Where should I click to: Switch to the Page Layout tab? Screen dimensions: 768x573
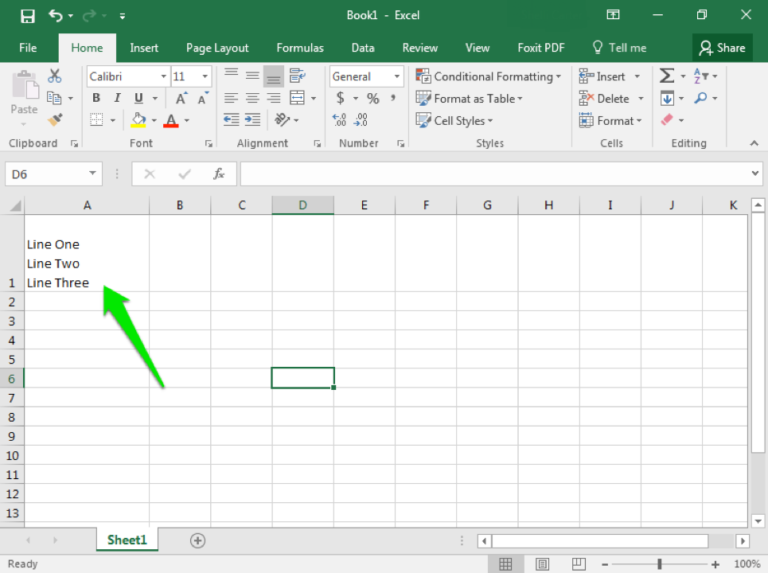point(217,48)
